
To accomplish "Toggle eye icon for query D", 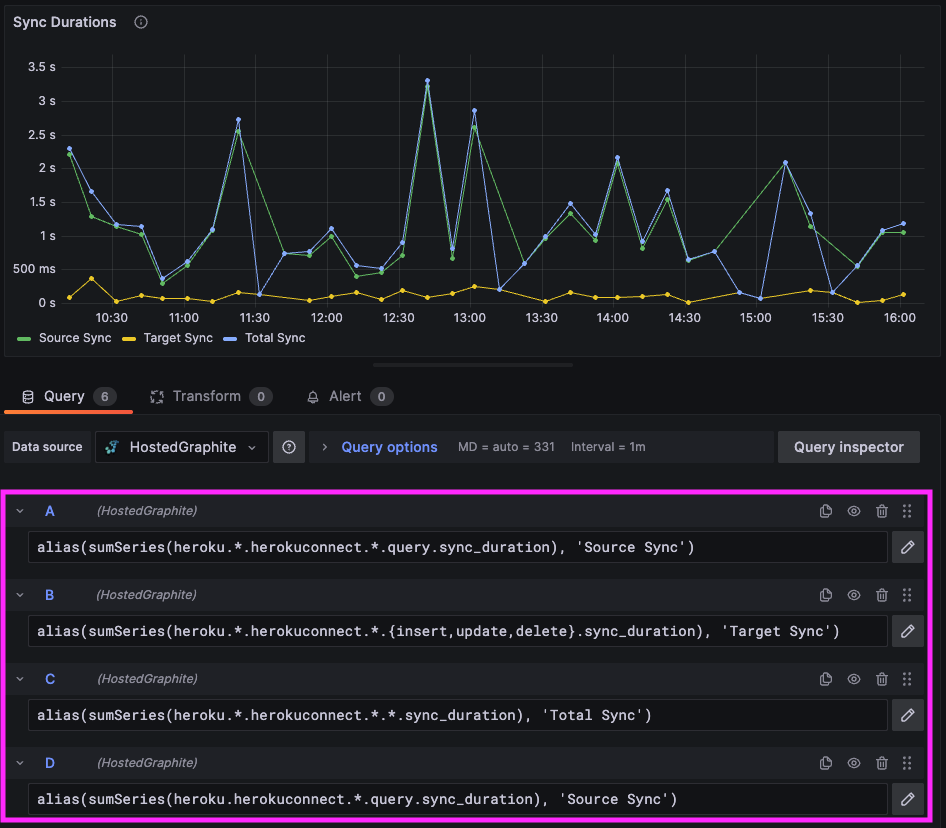I will coord(854,763).
